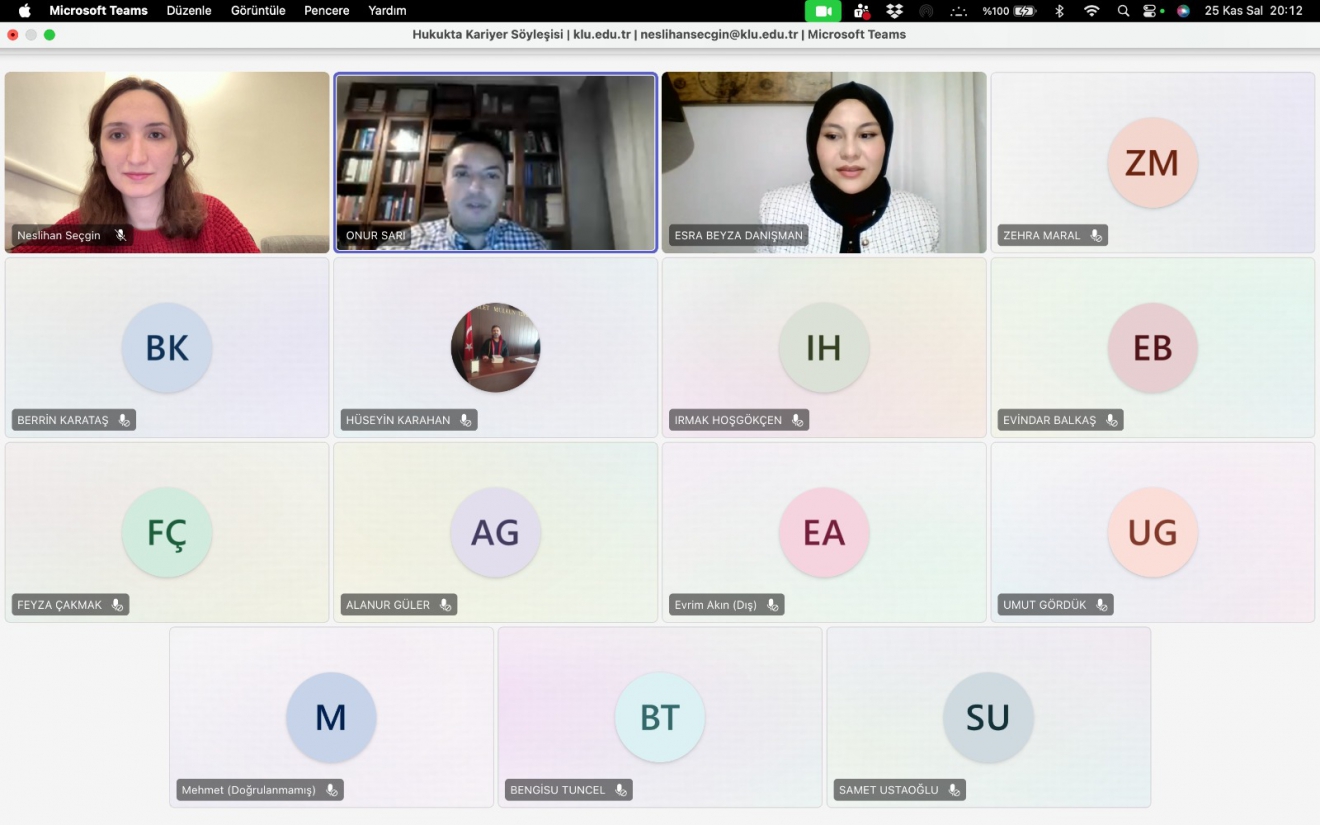
Task: Click the ESRA BEYZA DANIŞMAN name label
Action: click(738, 235)
